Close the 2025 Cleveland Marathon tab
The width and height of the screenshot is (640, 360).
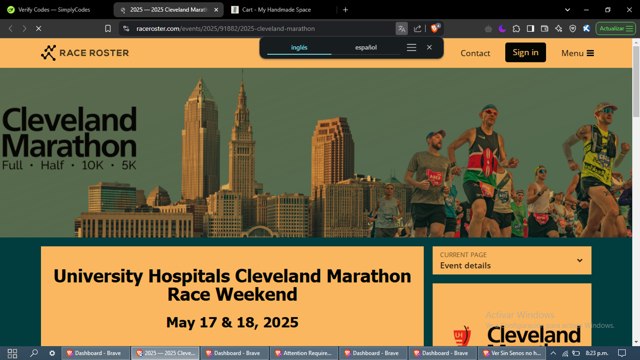216,9
